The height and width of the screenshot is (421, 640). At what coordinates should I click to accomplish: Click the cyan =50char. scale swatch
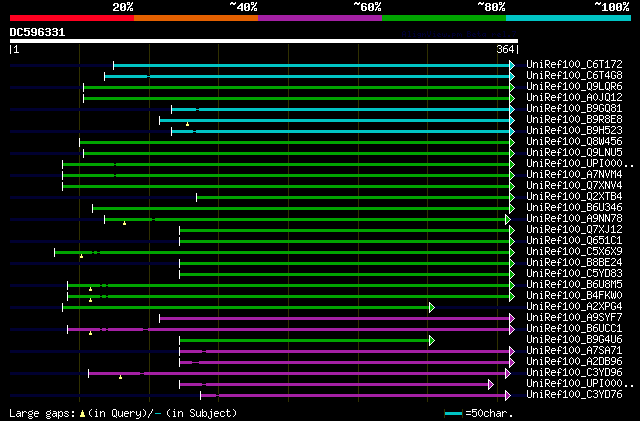[453, 414]
